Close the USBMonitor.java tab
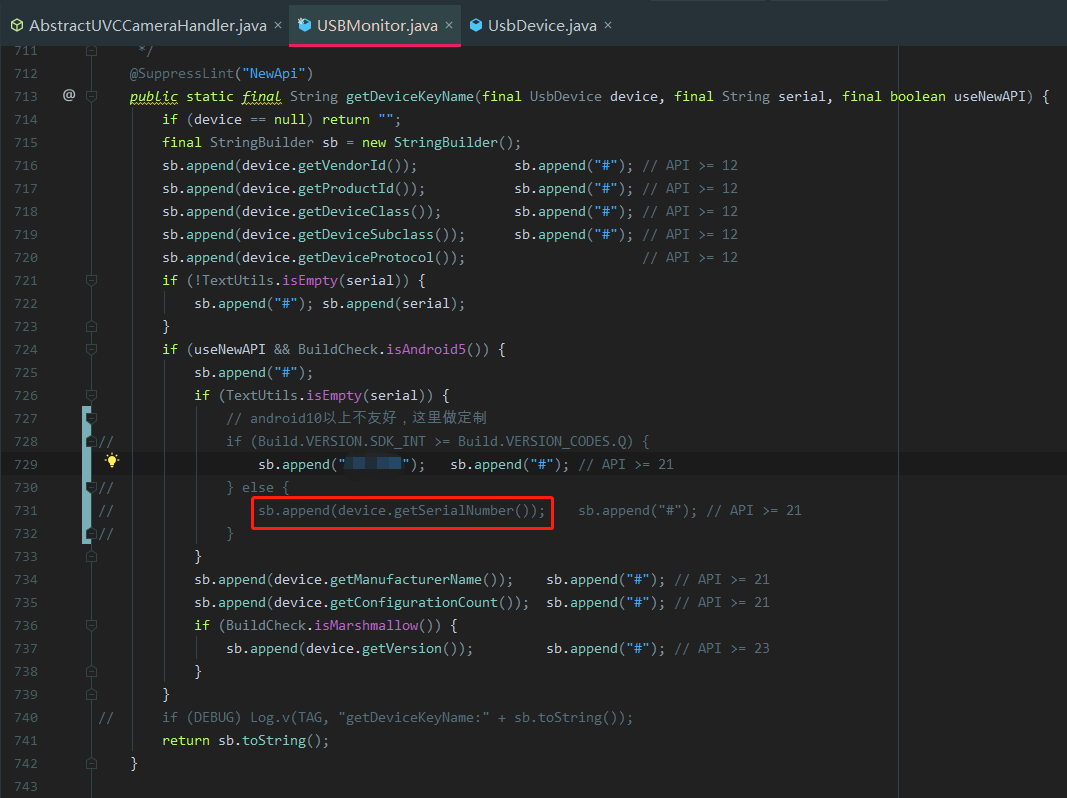The width and height of the screenshot is (1067, 798). [449, 25]
